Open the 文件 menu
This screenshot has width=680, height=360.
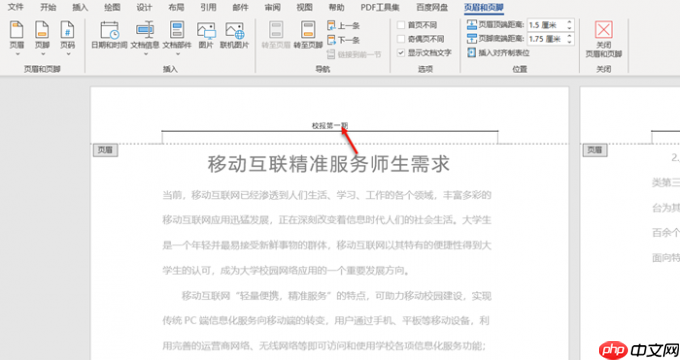pos(16,7)
